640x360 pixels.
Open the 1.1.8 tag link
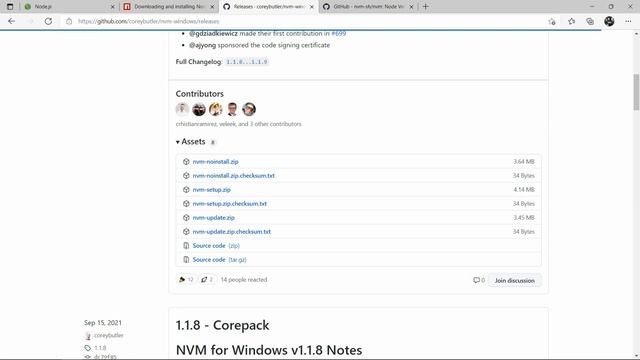pos(100,348)
